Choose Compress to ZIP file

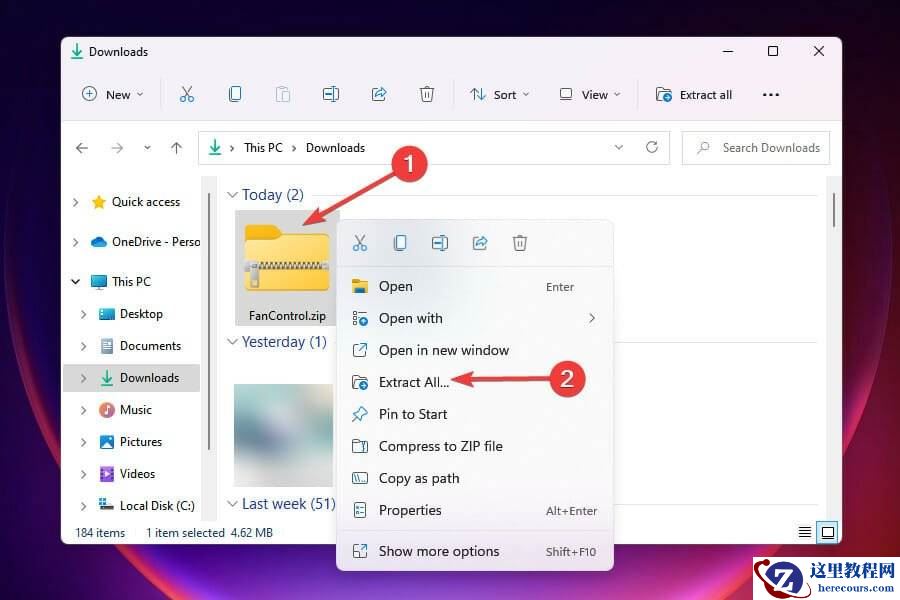click(x=475, y=446)
